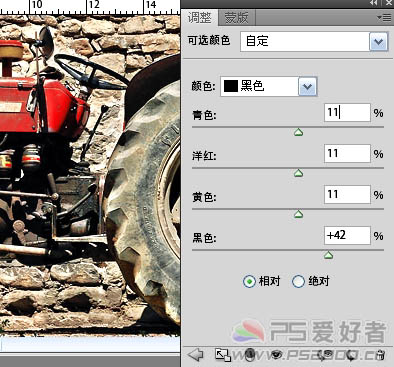Focus the 青色 percentage input field
The height and width of the screenshot is (367, 394).
[x=347, y=112]
